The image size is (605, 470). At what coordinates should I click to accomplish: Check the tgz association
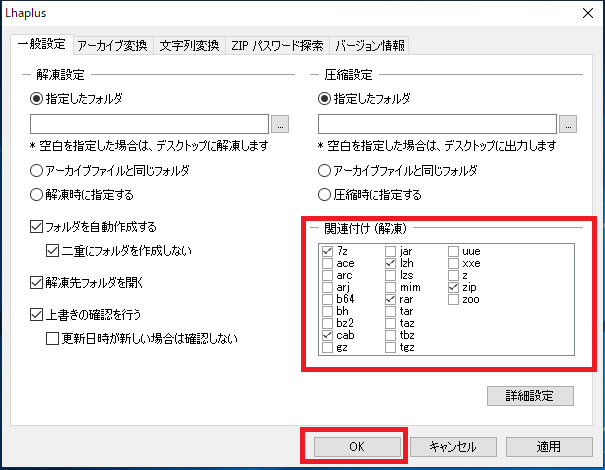(390, 347)
